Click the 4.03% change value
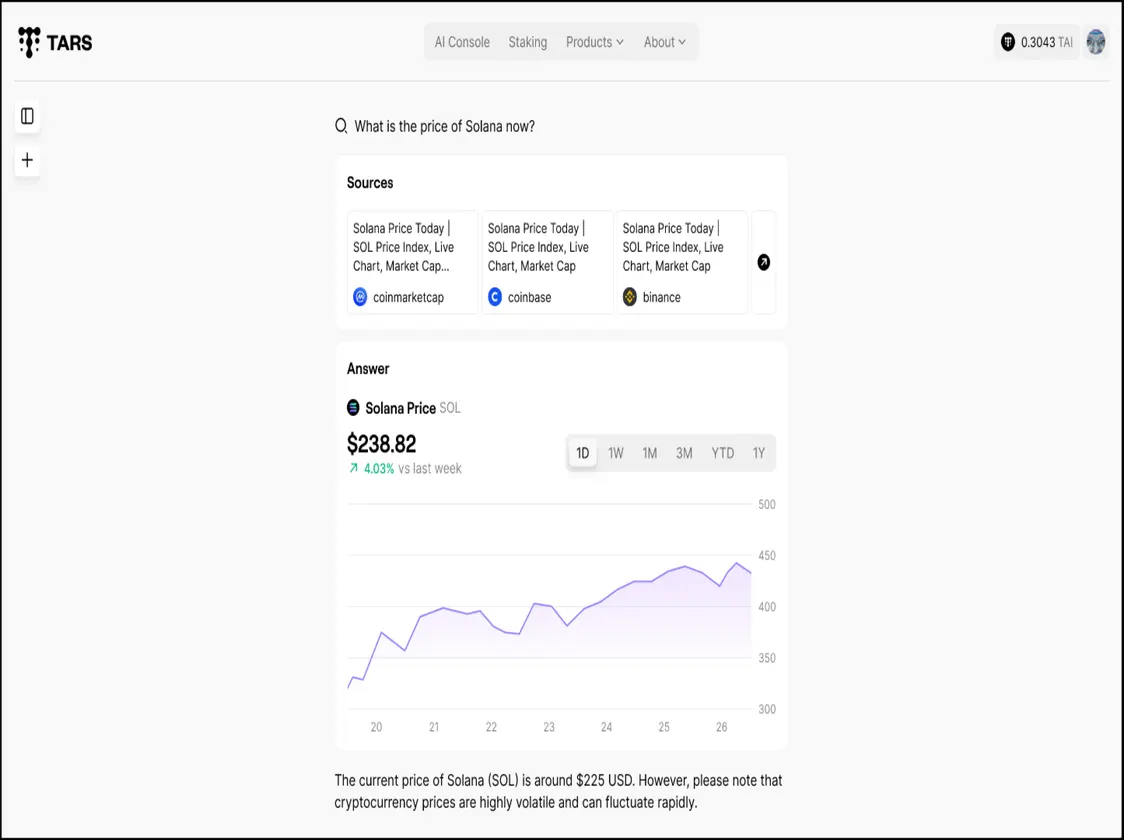The image size is (1124, 840). coord(379,469)
